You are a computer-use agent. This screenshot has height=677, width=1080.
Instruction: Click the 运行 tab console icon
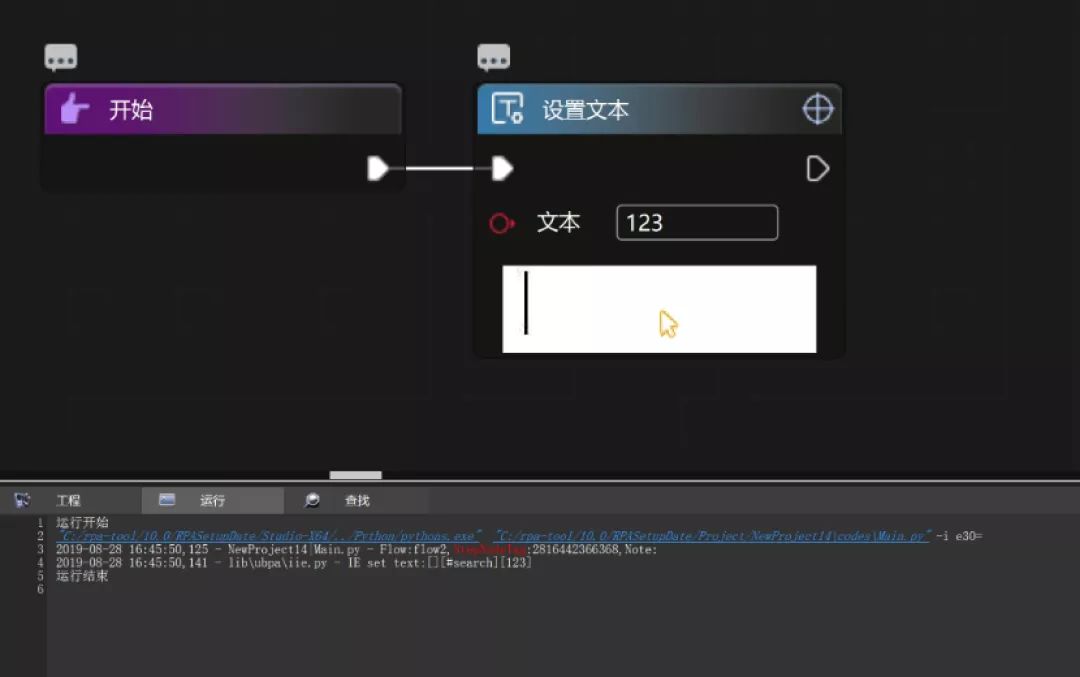coord(167,500)
